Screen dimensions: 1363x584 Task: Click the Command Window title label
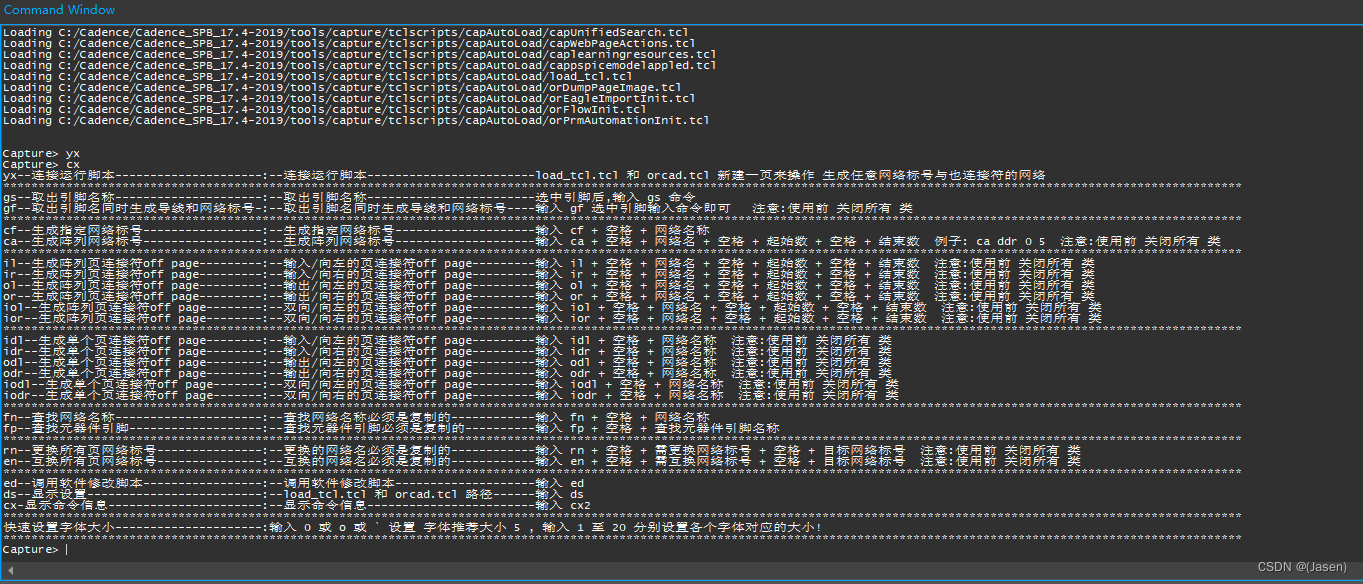[x=60, y=10]
